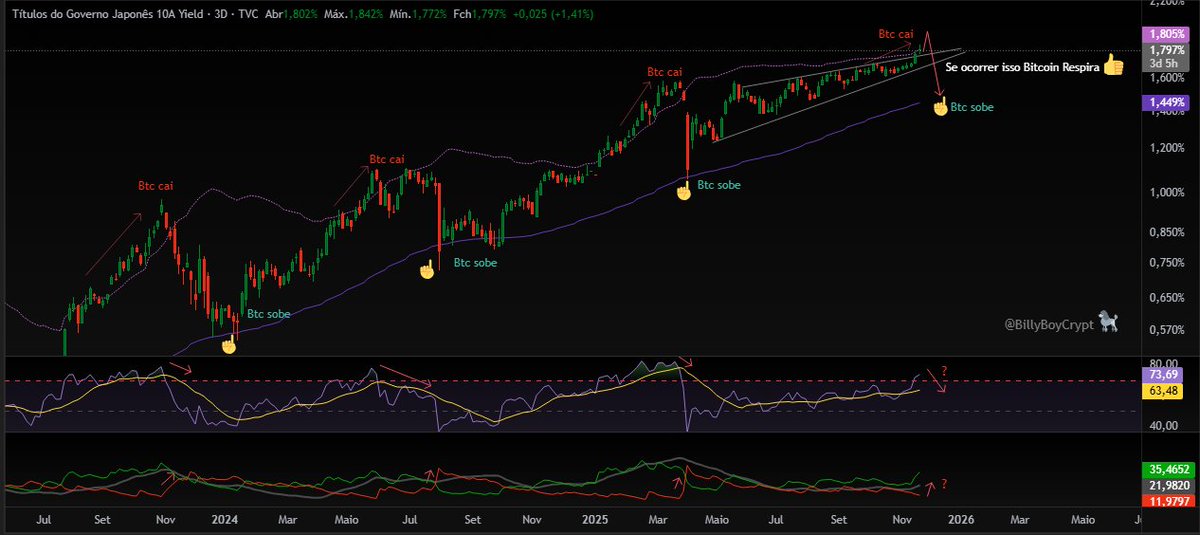Select the thumbs-up emoji next to Bitcoin Respira
Viewport: 1200px width, 535px height.
click(x=1114, y=66)
